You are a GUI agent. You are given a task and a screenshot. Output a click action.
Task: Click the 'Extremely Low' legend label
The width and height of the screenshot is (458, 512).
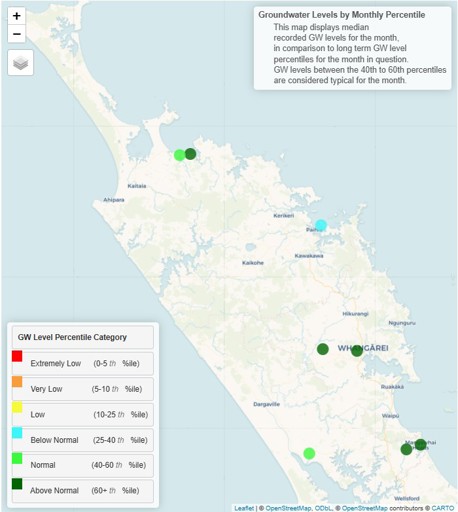(56, 363)
